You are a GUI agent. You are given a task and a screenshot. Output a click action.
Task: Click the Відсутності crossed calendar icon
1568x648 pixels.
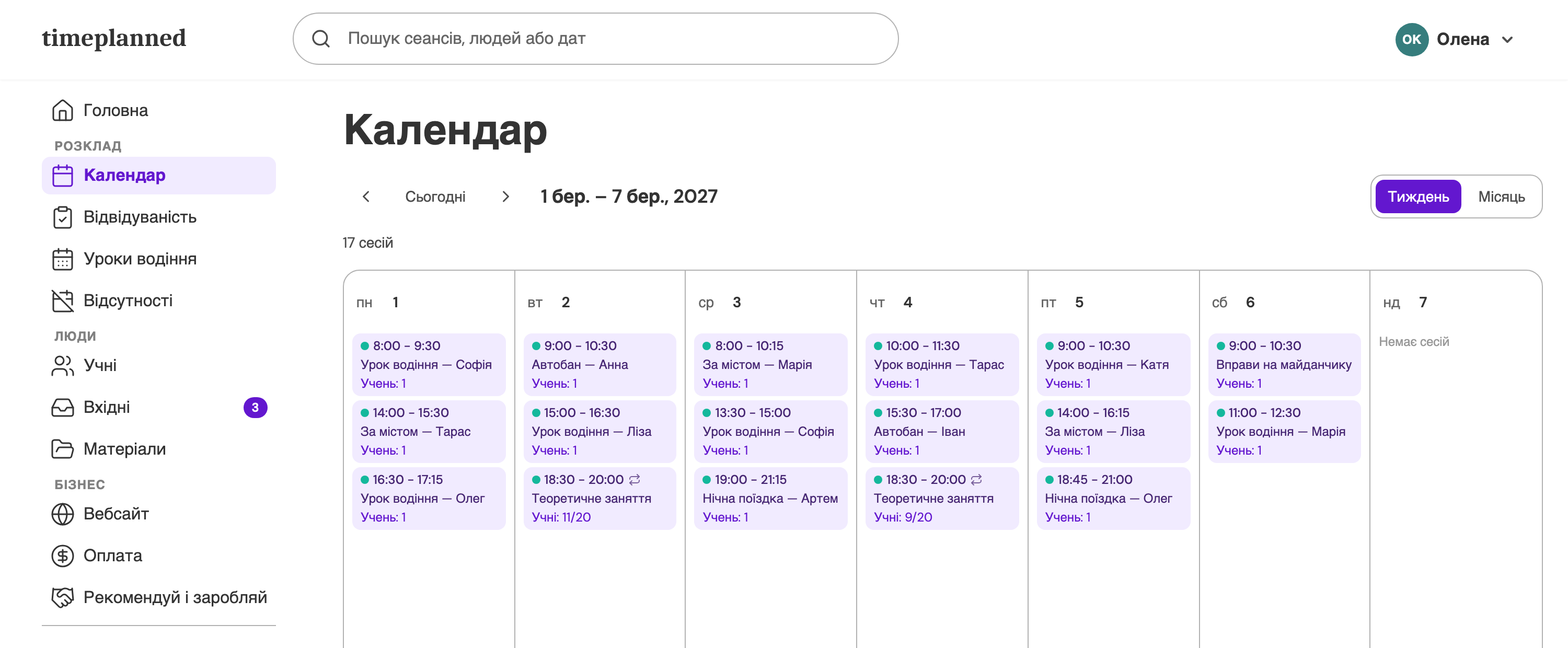(x=63, y=300)
